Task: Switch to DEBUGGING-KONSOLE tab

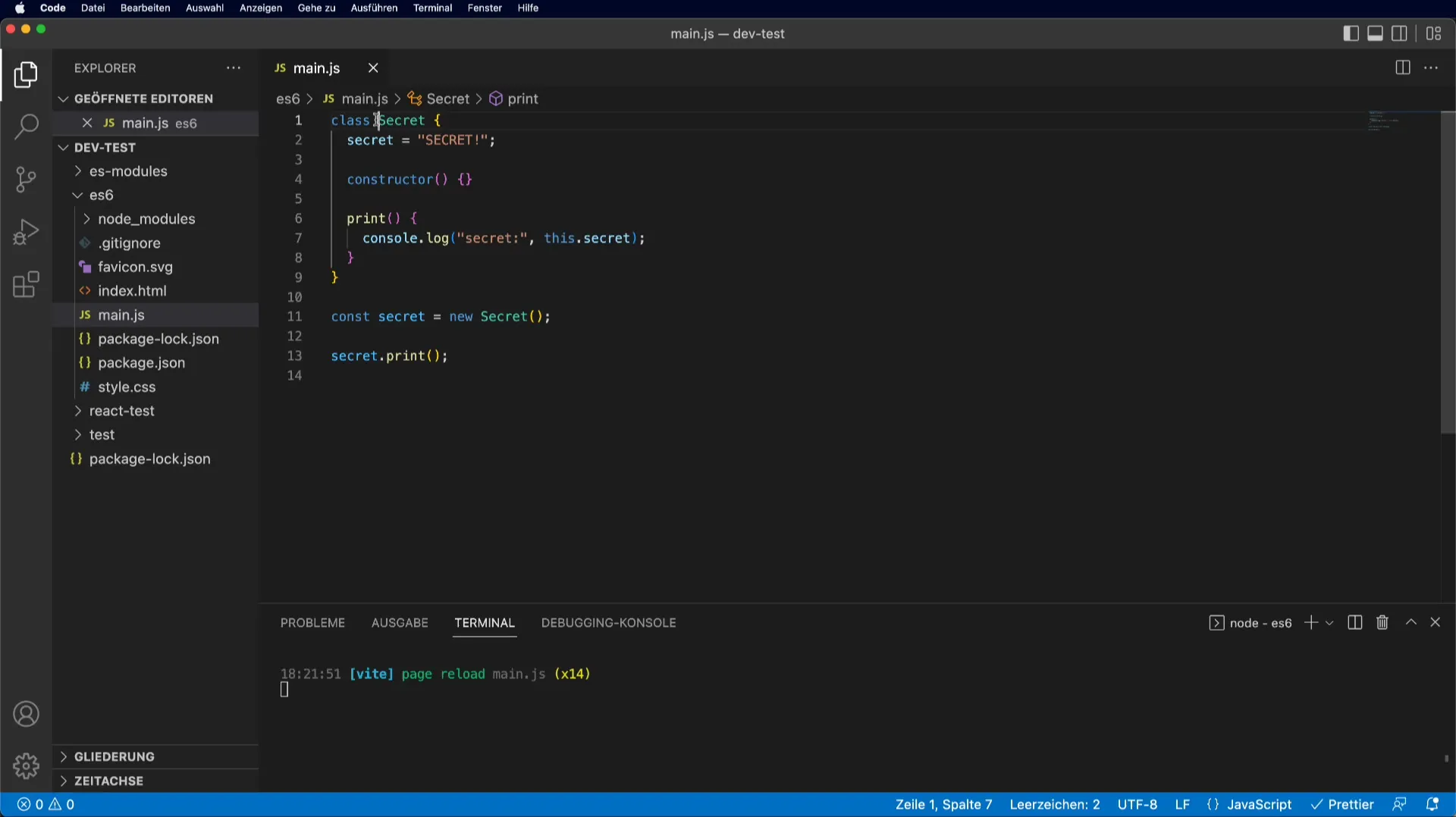Action: tap(608, 623)
